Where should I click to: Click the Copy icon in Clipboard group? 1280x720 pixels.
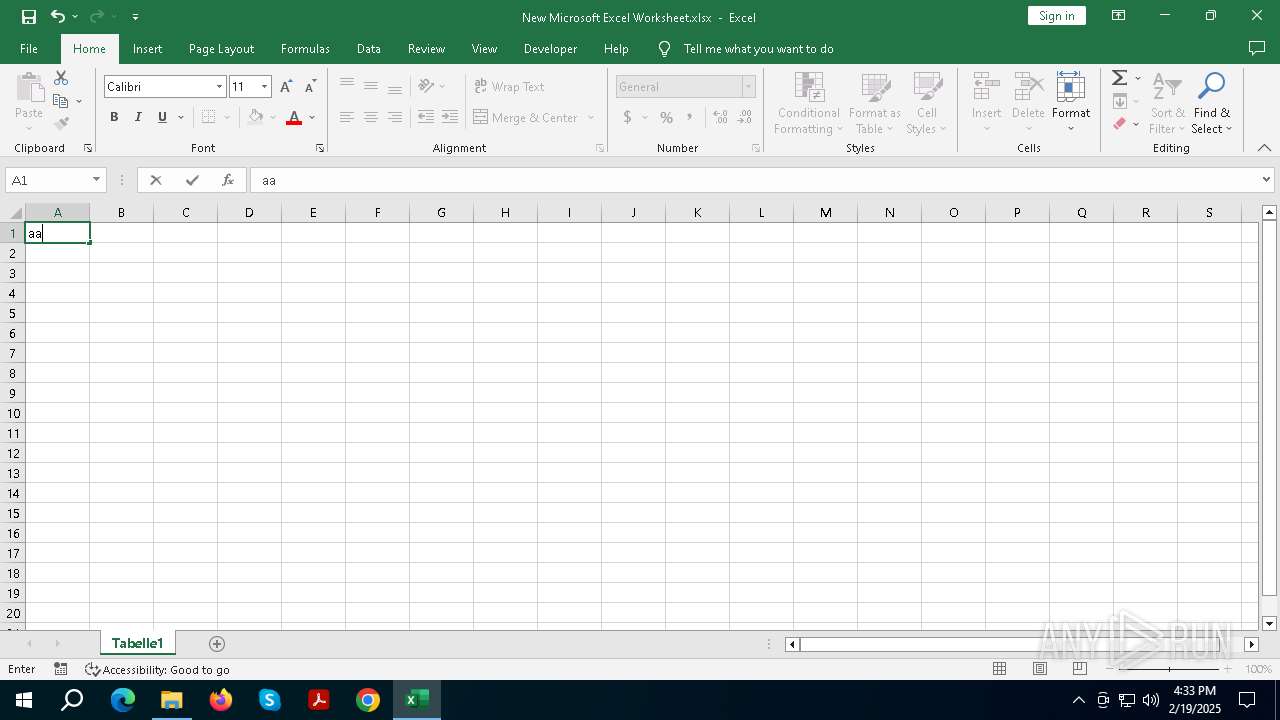tap(61, 101)
